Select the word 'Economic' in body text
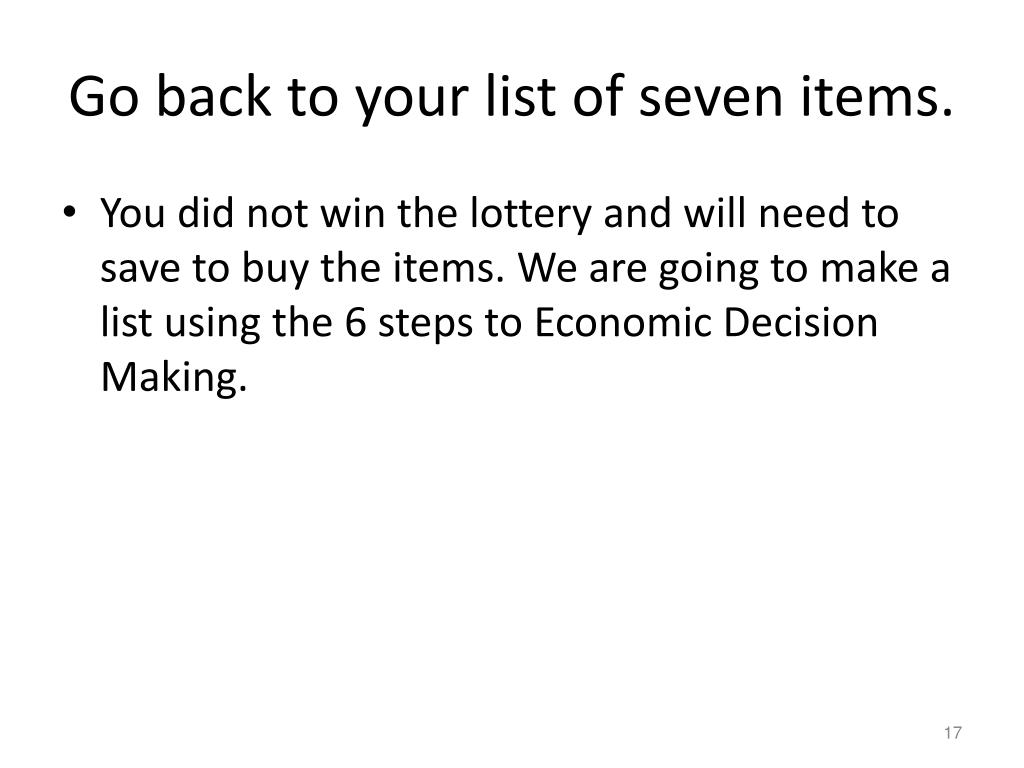1024x768 pixels. pyautogui.click(x=622, y=322)
